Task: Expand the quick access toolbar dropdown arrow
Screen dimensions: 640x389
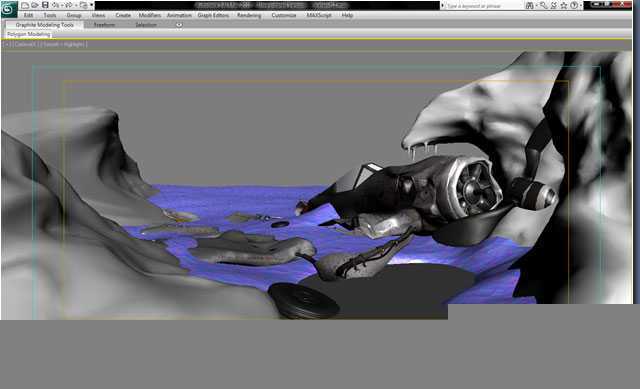Action: [x=91, y=5]
